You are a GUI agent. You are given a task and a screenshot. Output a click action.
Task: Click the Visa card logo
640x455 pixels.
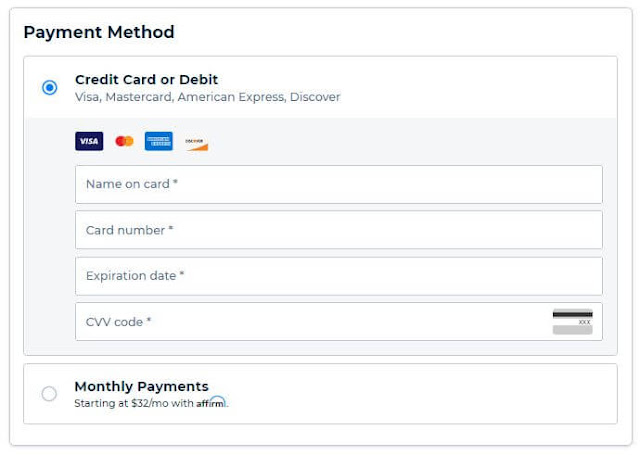pos(89,141)
